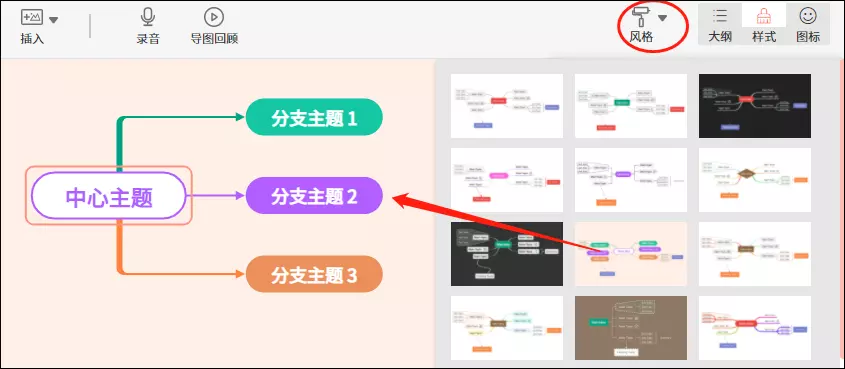
Task: Select the 中心主题 central node
Action: pos(109,196)
